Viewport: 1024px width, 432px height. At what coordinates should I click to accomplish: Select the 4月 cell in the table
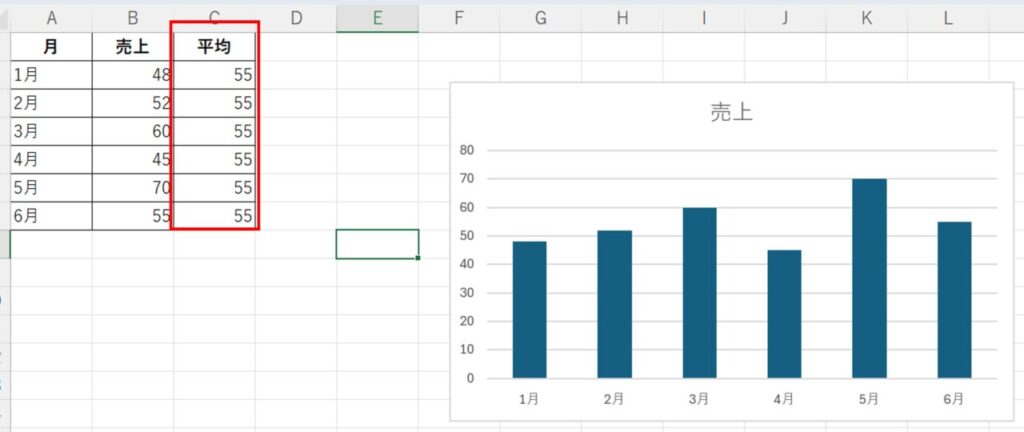pos(51,159)
